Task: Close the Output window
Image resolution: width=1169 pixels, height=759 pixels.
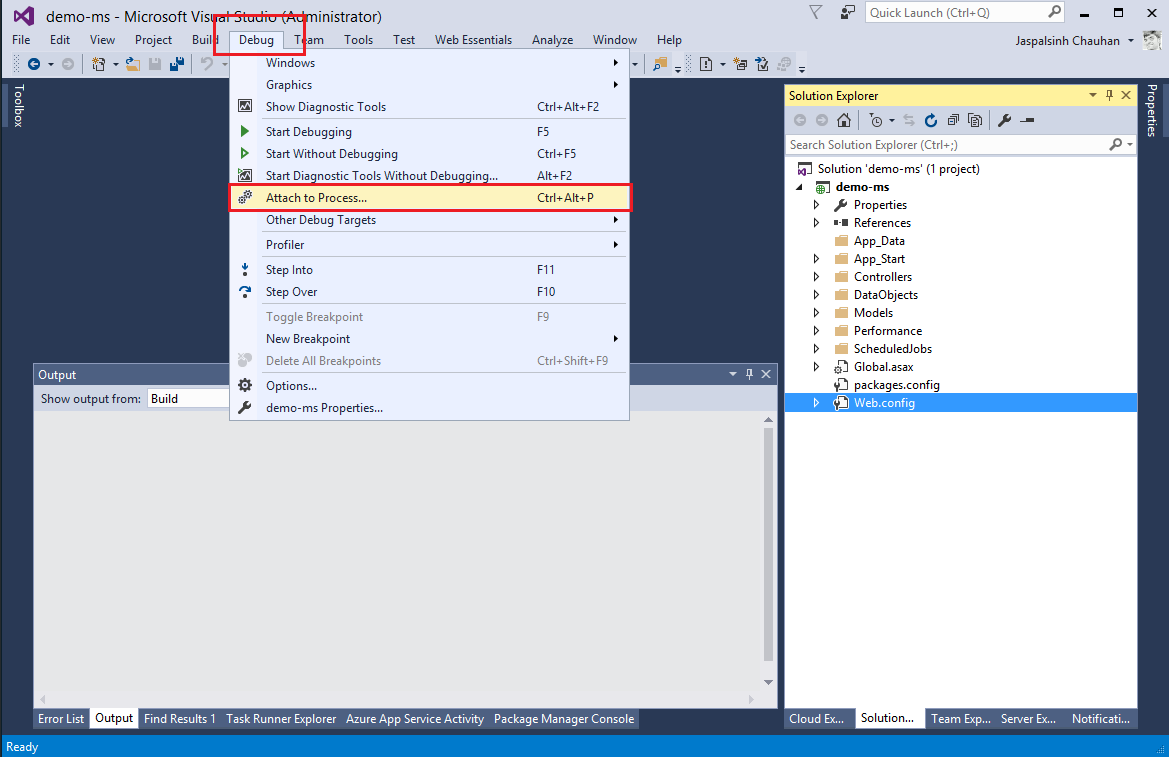Action: click(766, 374)
